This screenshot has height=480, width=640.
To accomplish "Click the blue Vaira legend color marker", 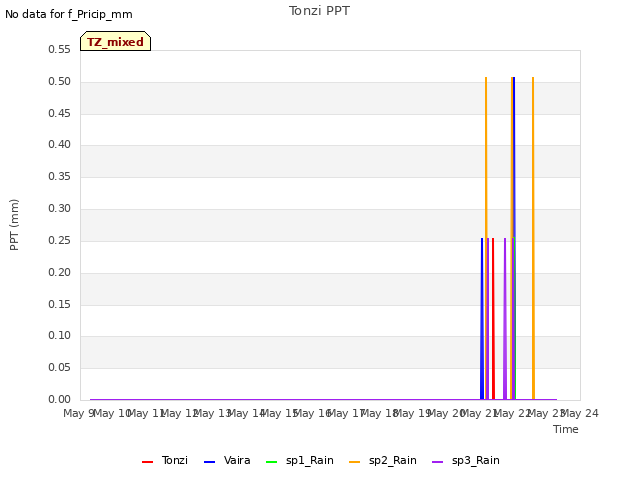I will [209, 462].
